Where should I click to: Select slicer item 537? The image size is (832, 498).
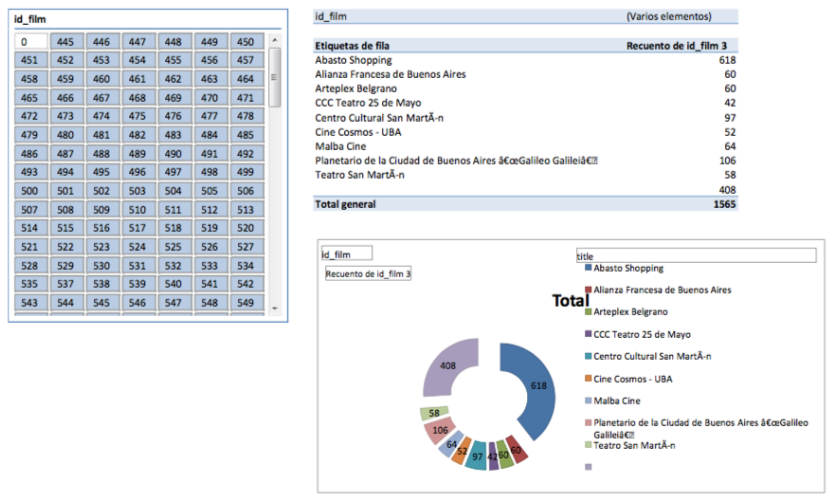tap(66, 284)
